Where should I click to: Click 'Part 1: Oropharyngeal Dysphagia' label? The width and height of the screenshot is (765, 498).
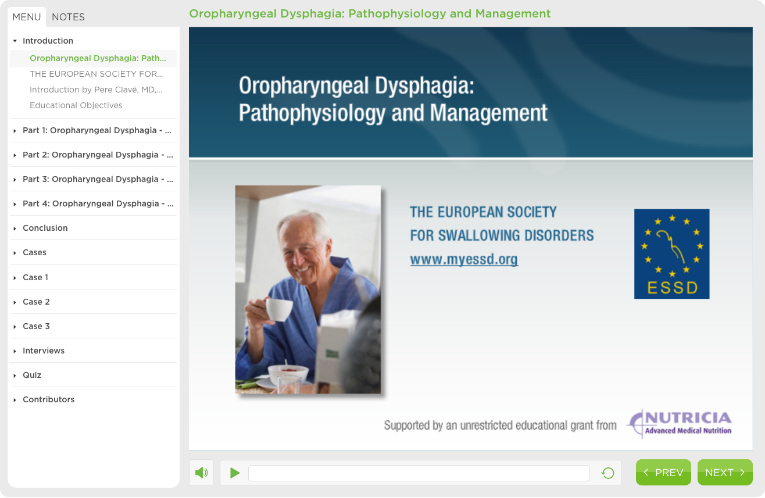coord(97,130)
